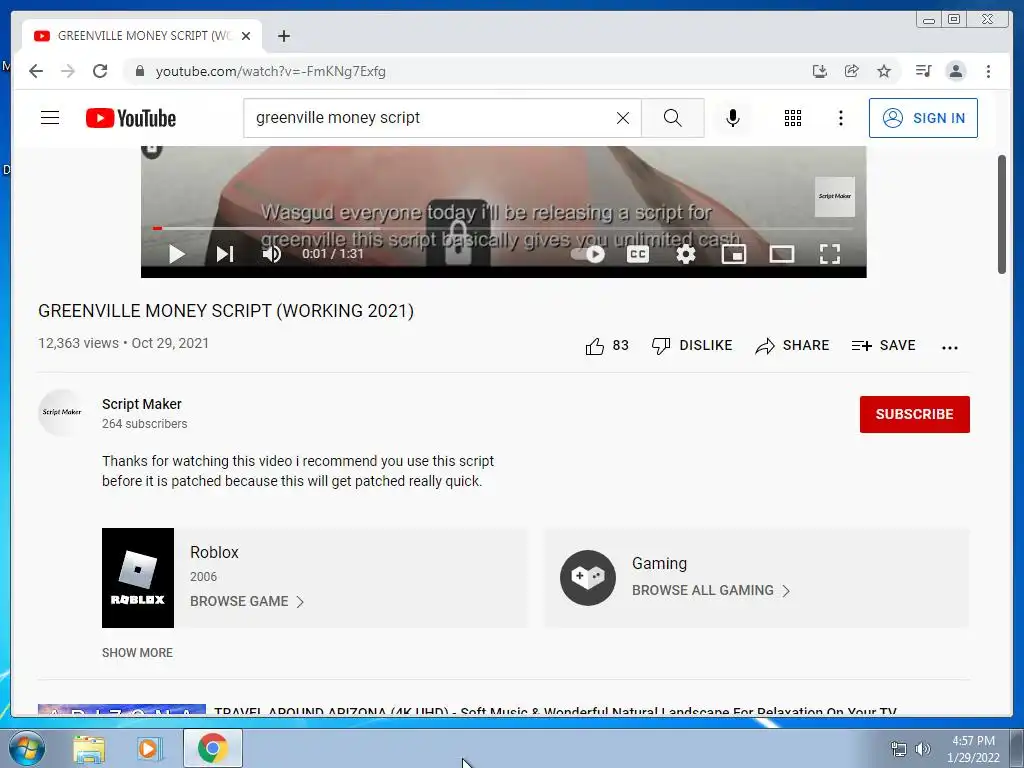The height and width of the screenshot is (768, 1024).
Task: Open video settings gear
Action: (686, 253)
